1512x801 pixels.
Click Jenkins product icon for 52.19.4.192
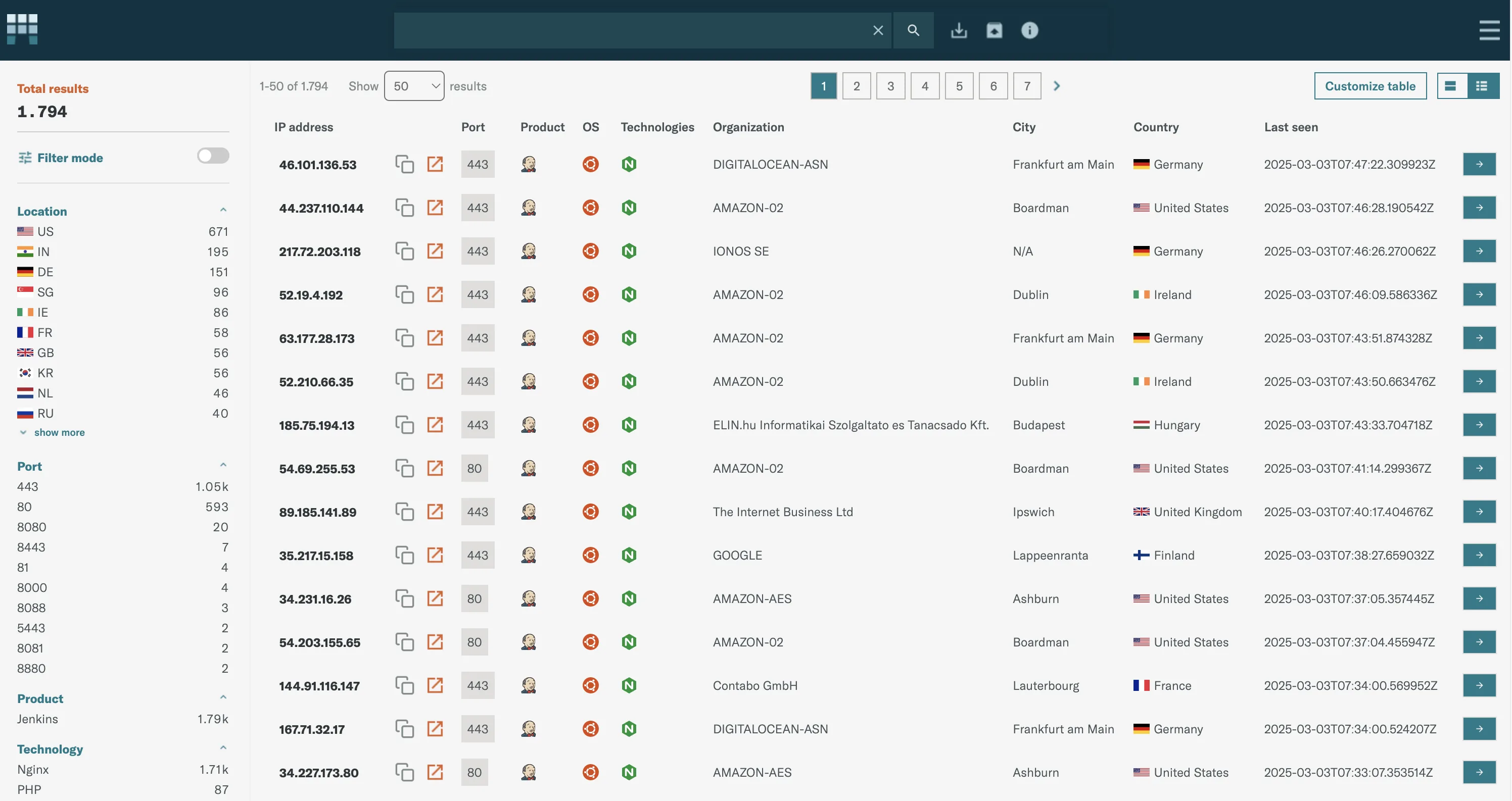(528, 294)
